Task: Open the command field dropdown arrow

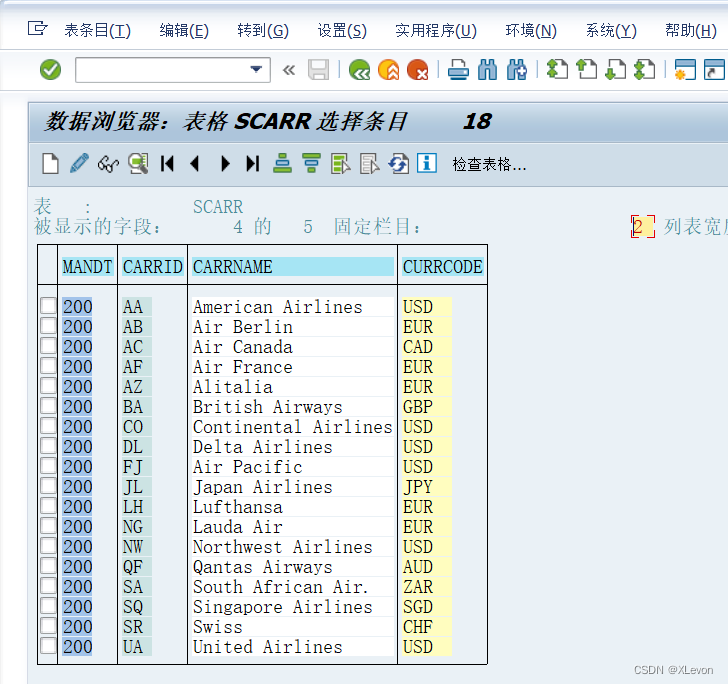Action: coord(256,70)
